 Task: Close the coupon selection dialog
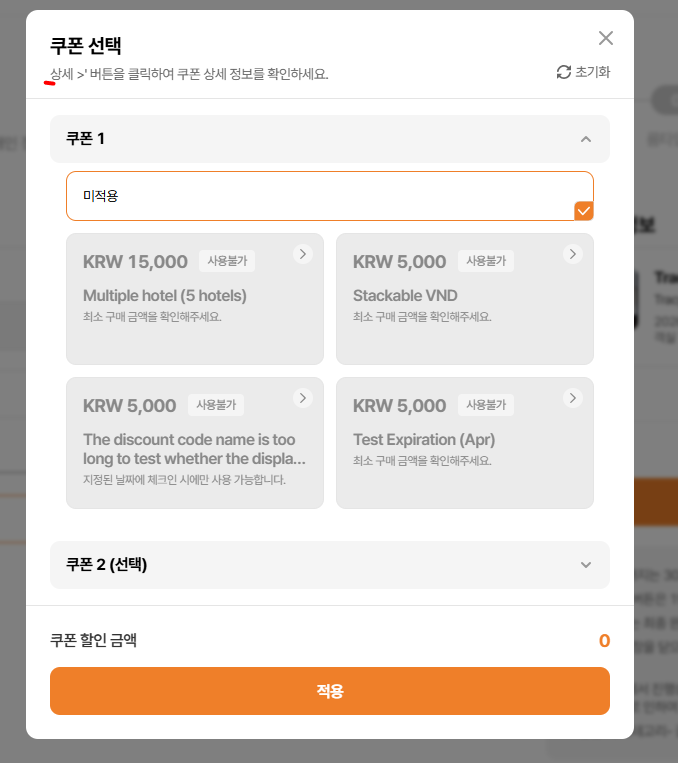[x=605, y=38]
